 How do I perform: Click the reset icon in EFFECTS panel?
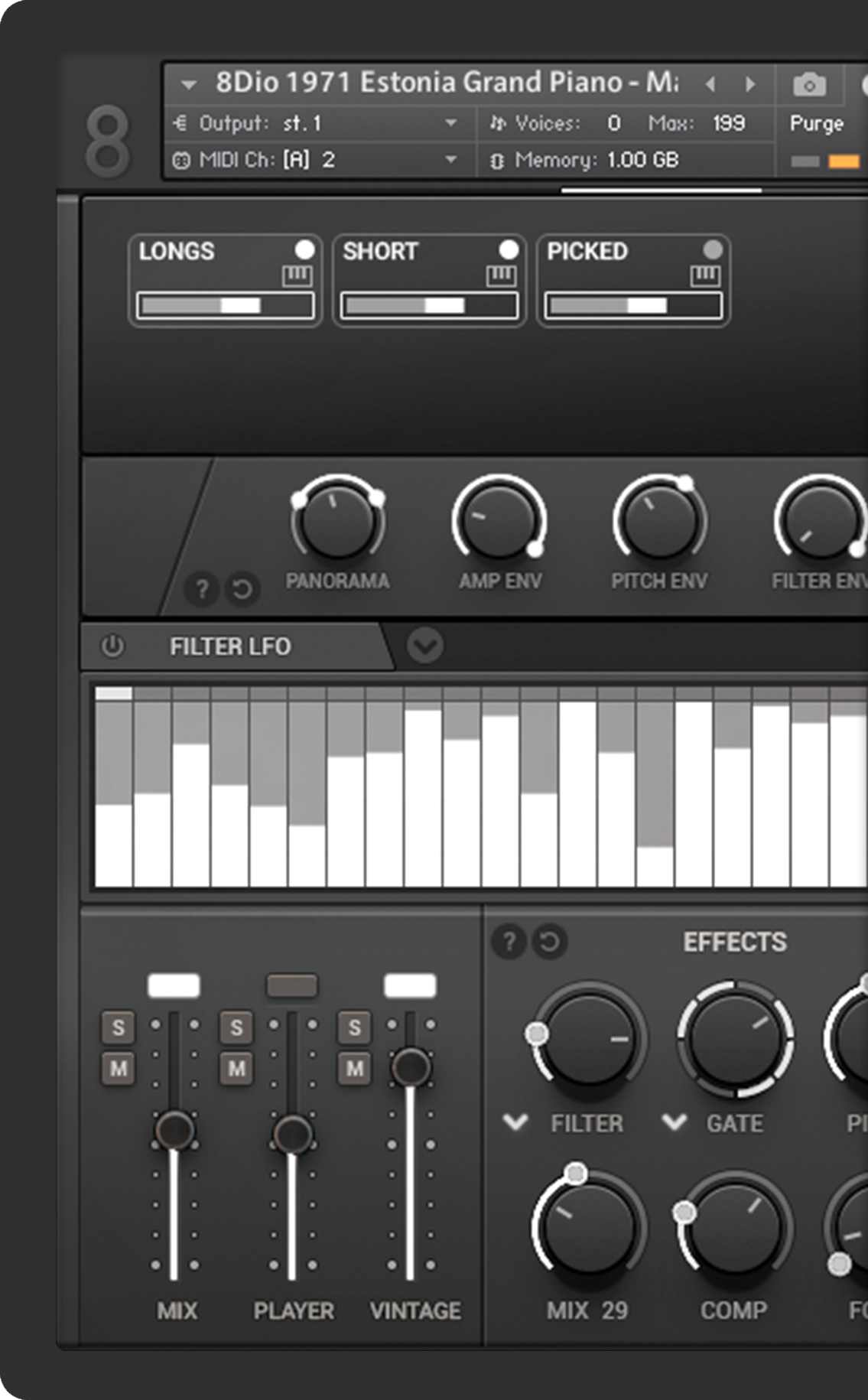549,941
